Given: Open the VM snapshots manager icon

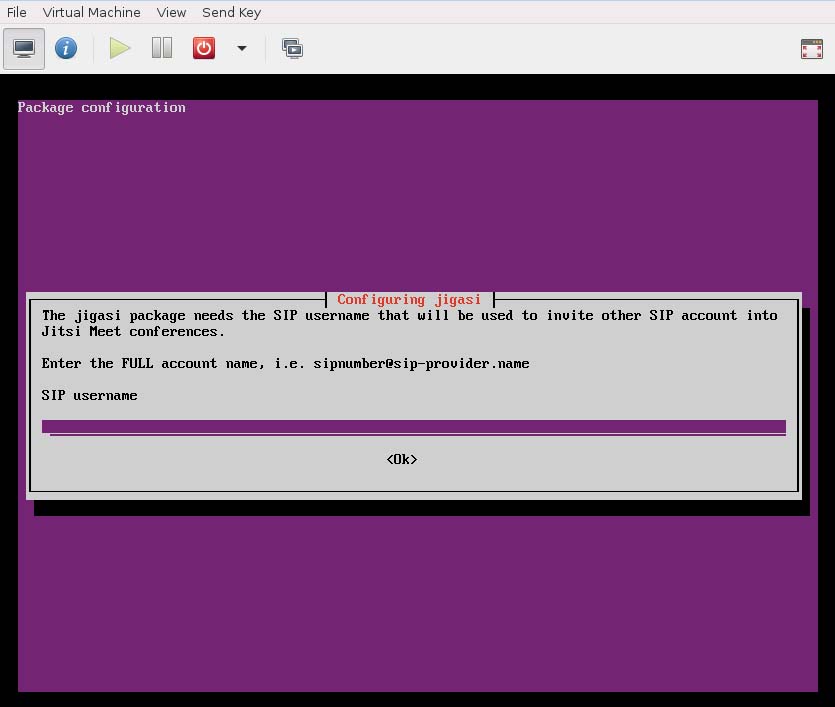Looking at the screenshot, I should click(292, 48).
